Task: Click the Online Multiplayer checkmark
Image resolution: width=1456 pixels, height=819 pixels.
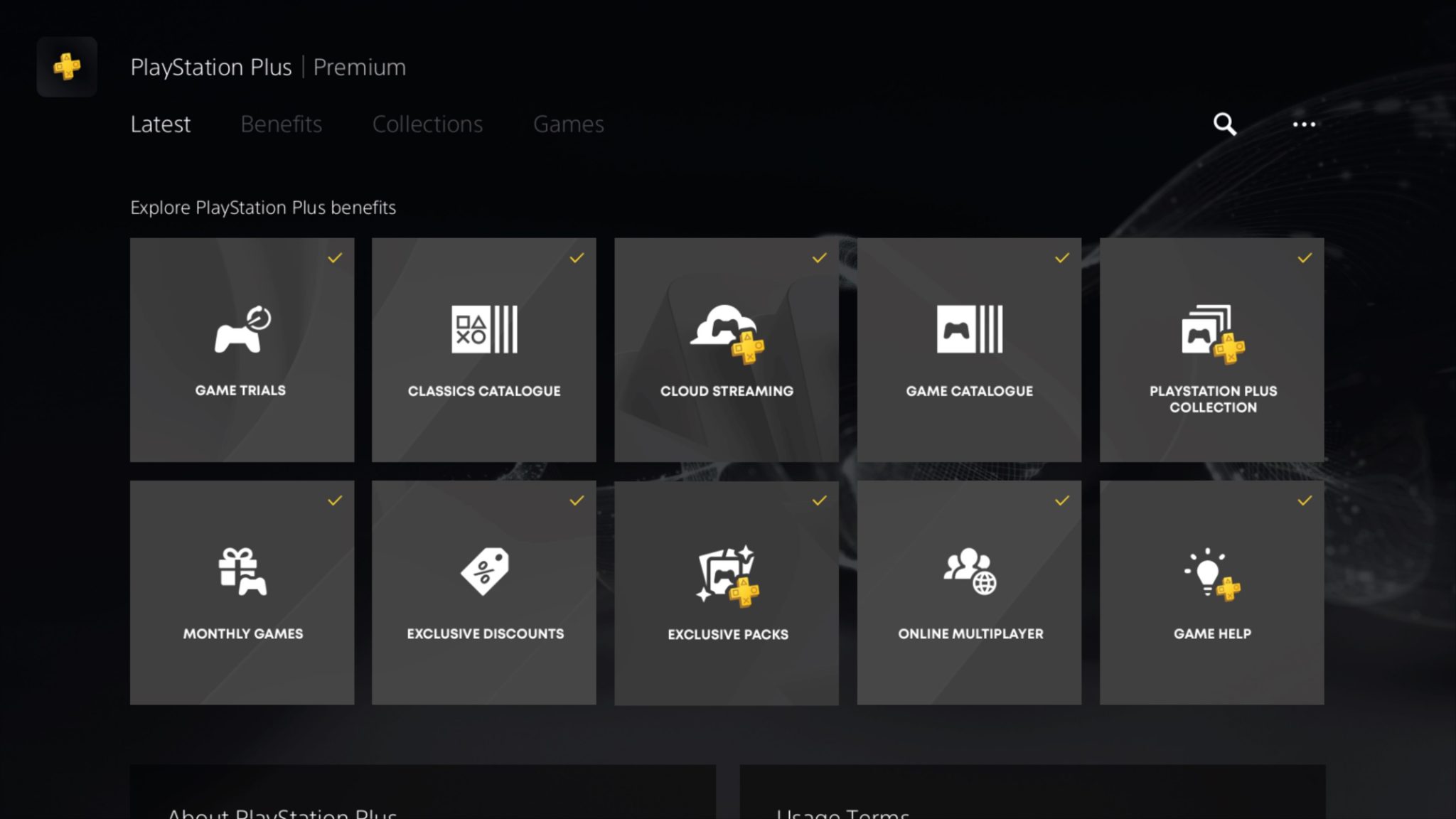Action: 1062,500
